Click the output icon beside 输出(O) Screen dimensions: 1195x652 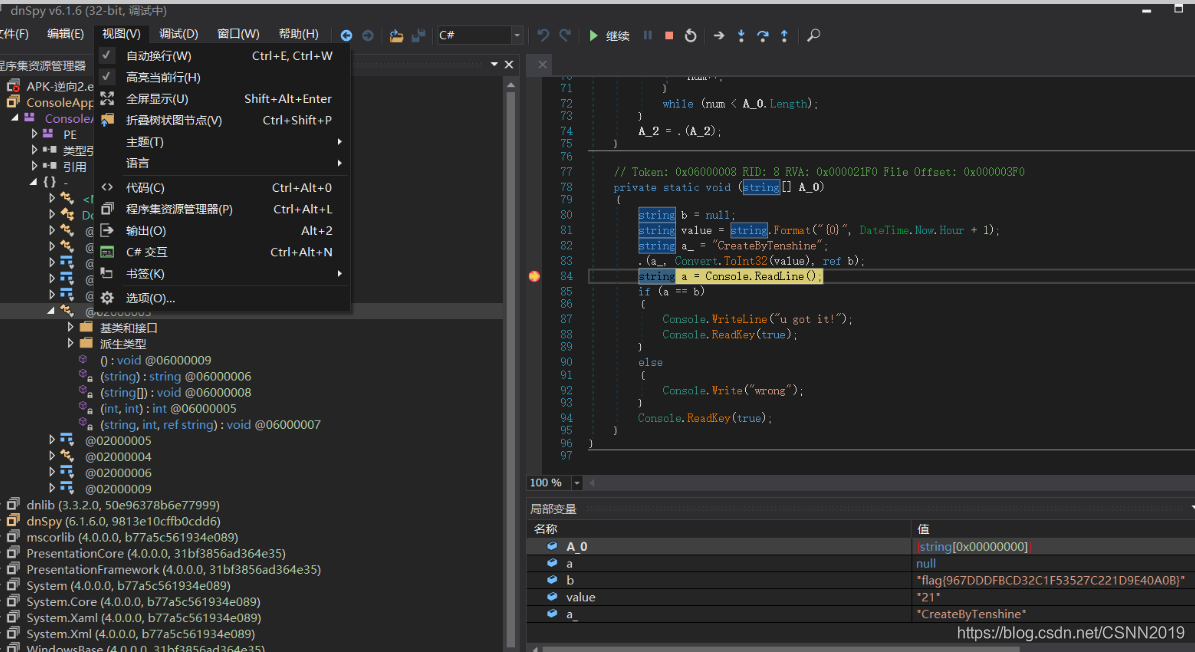click(107, 230)
